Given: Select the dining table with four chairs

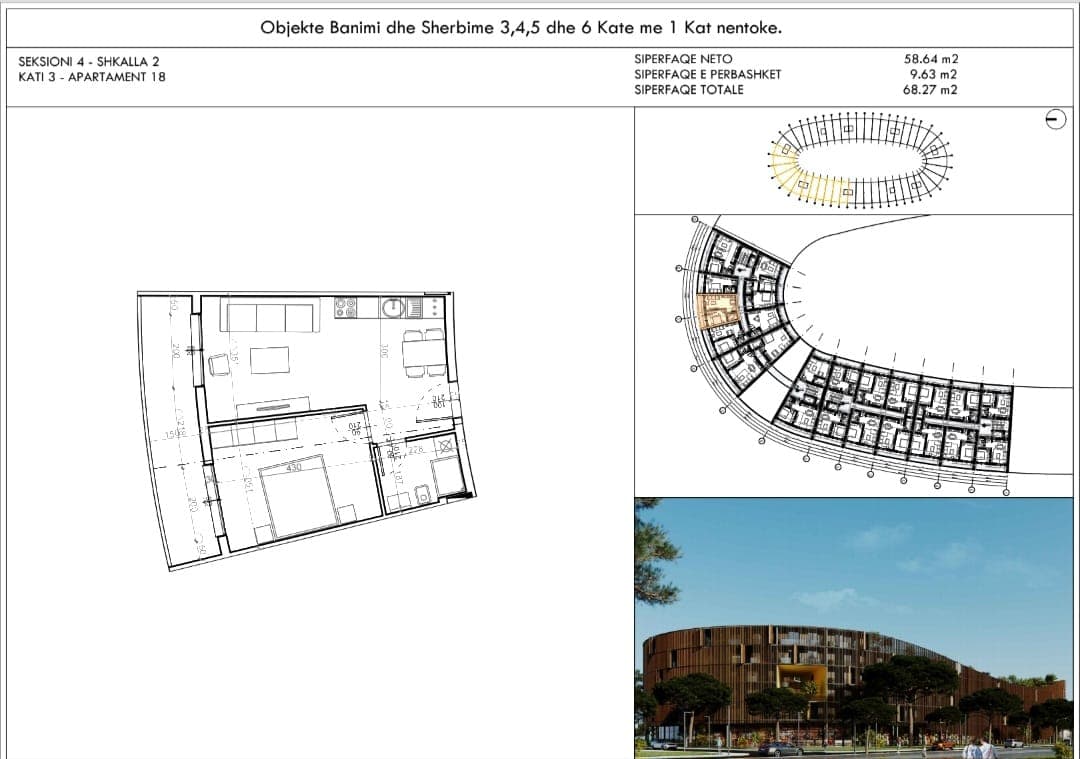Looking at the screenshot, I should click(424, 354).
